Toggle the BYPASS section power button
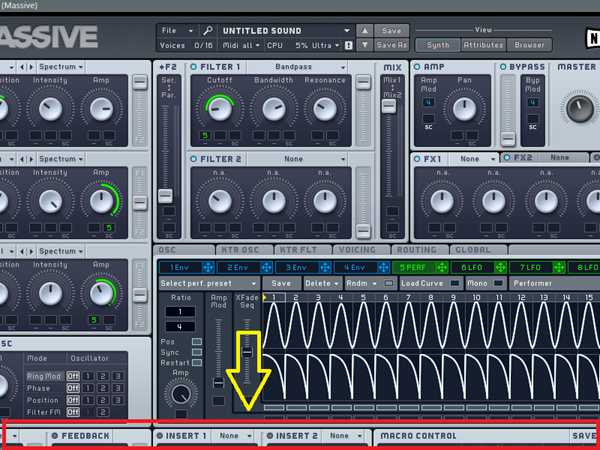 [503, 67]
